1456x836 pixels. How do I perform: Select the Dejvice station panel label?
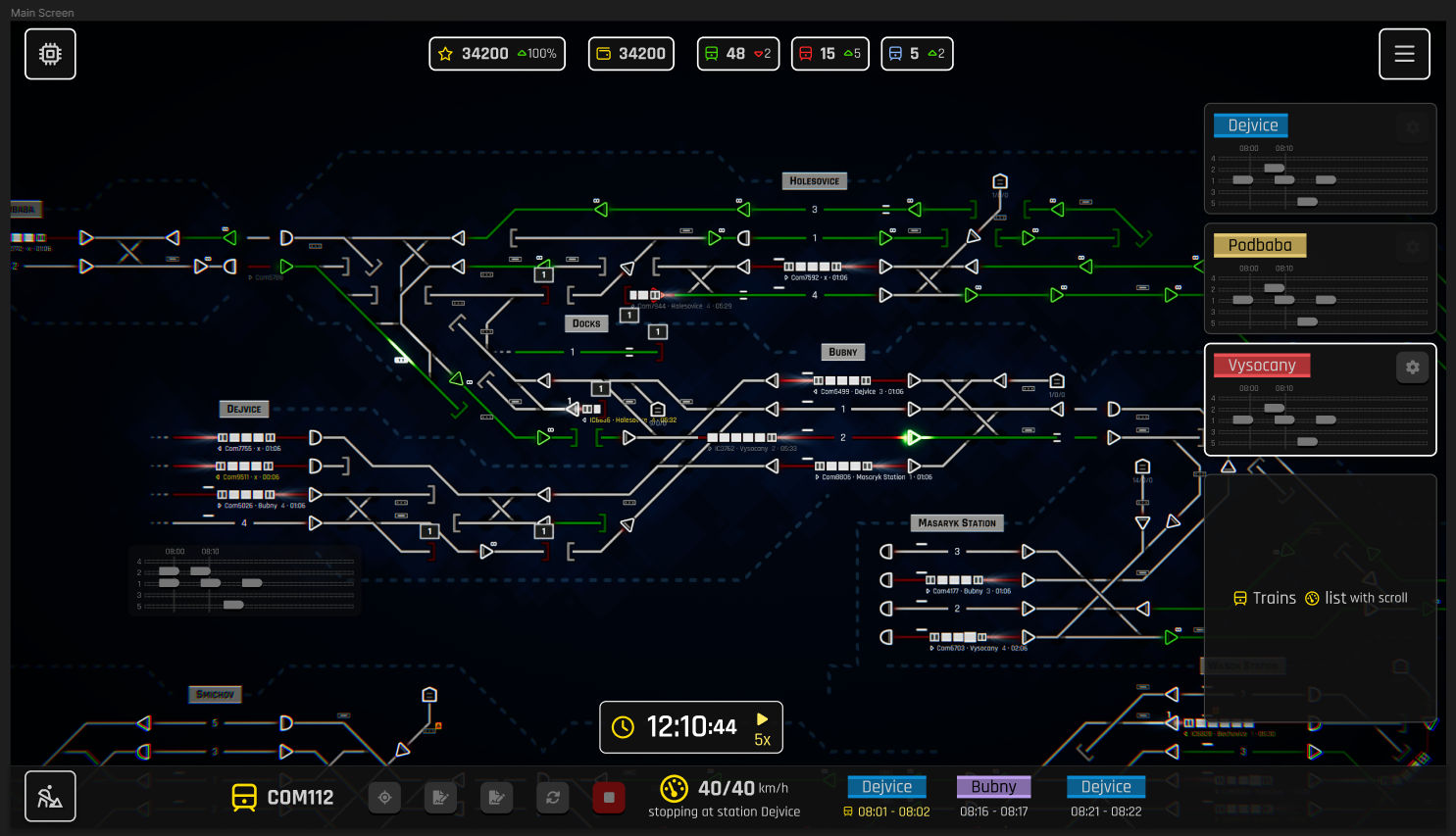coord(1252,125)
